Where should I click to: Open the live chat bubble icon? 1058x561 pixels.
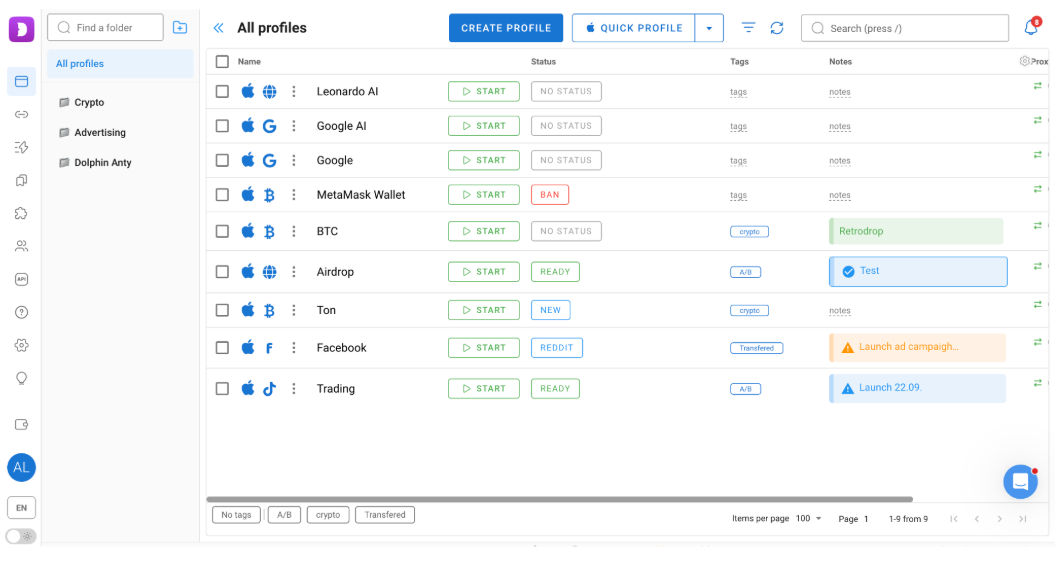[x=1020, y=481]
